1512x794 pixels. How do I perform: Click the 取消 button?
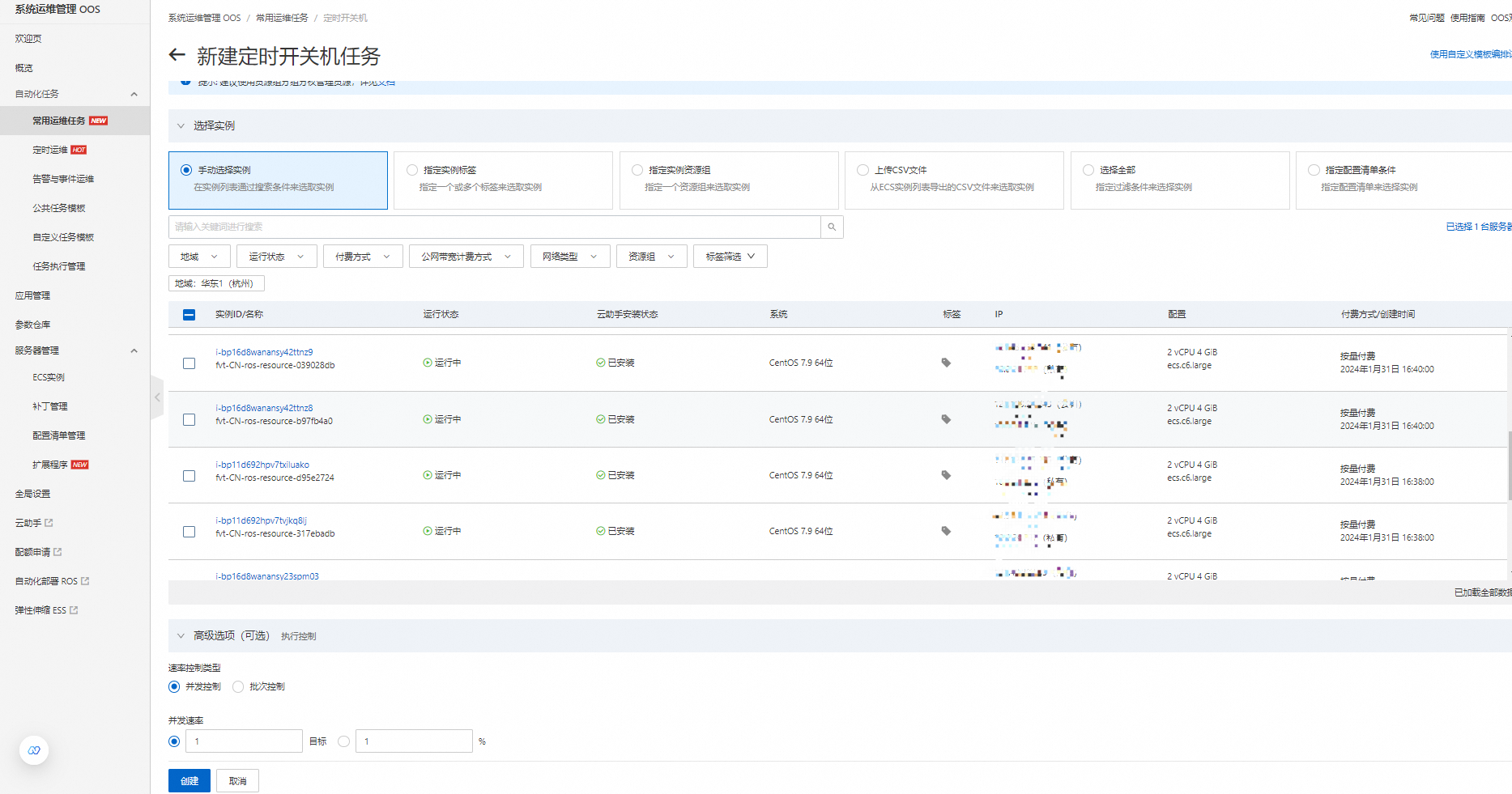(237, 781)
